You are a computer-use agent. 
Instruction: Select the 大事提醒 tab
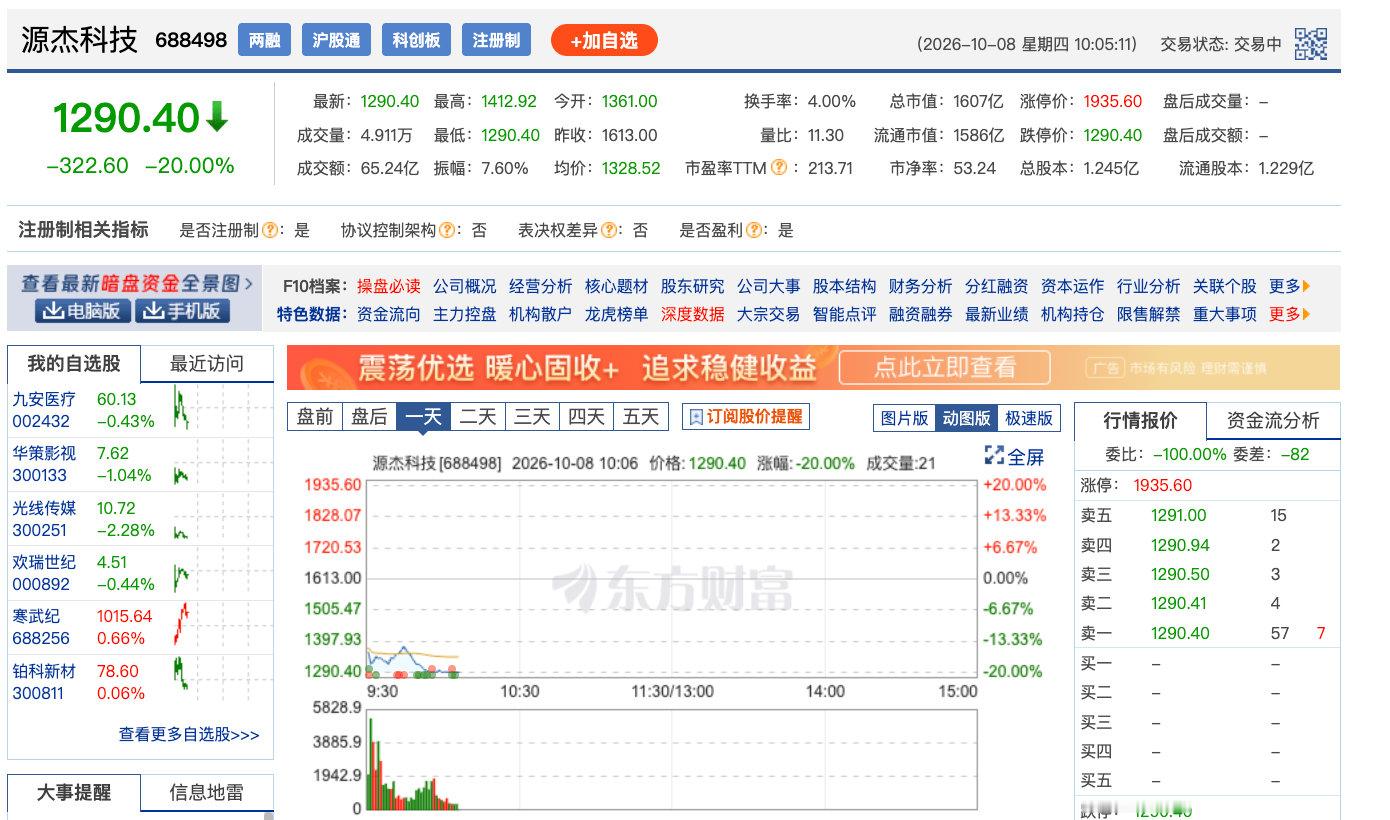(x=74, y=793)
